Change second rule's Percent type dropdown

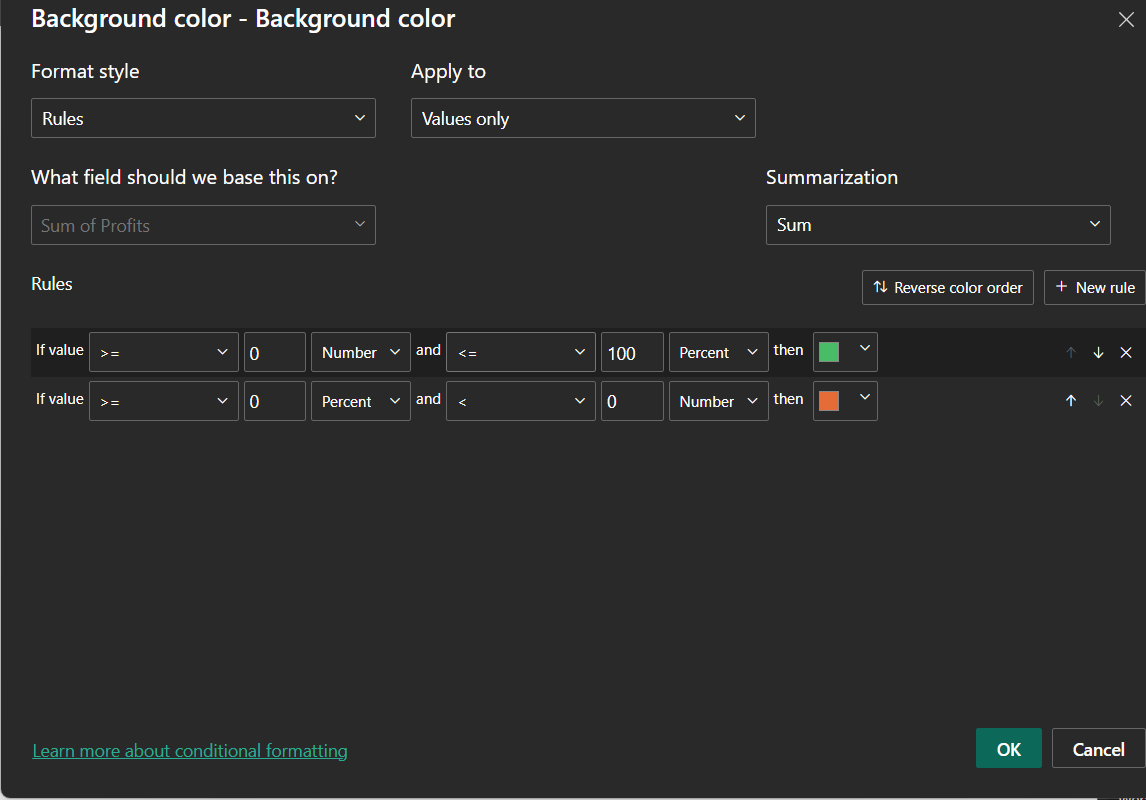click(x=360, y=401)
